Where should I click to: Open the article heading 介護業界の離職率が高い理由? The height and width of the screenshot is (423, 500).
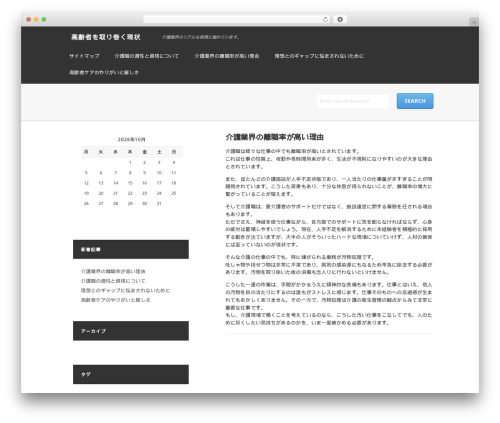coord(275,137)
